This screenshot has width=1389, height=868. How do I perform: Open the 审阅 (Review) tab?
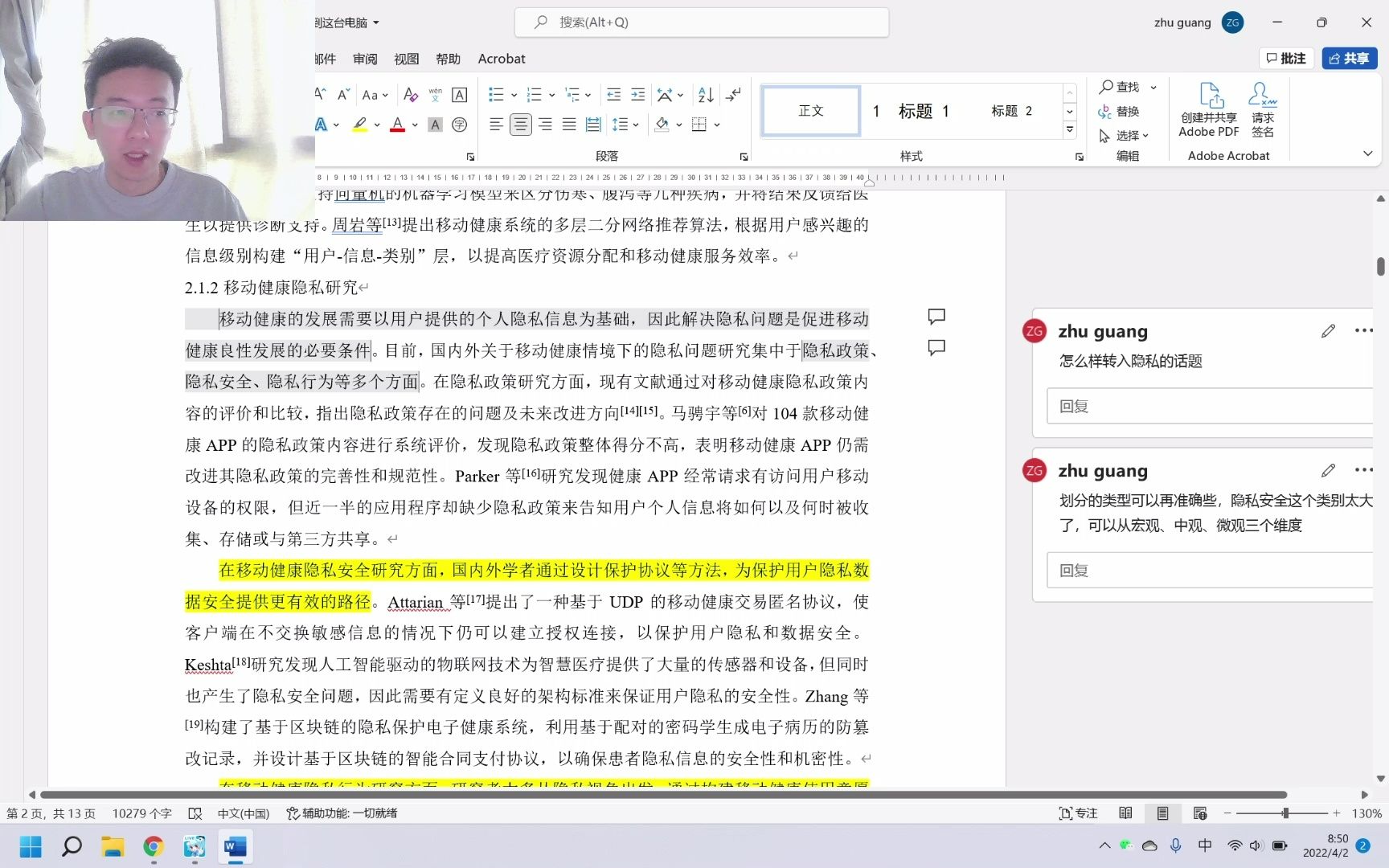click(x=364, y=58)
